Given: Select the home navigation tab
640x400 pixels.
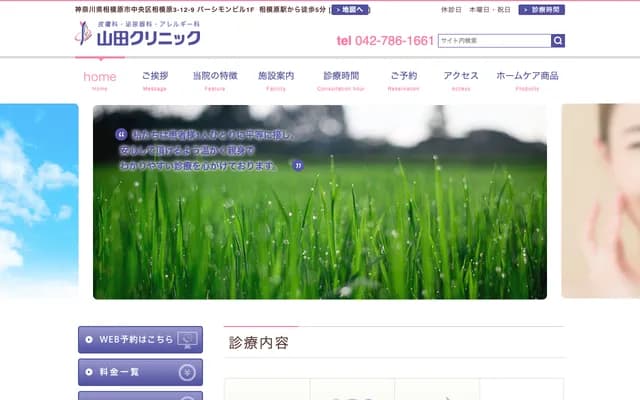Looking at the screenshot, I should [x=100, y=80].
